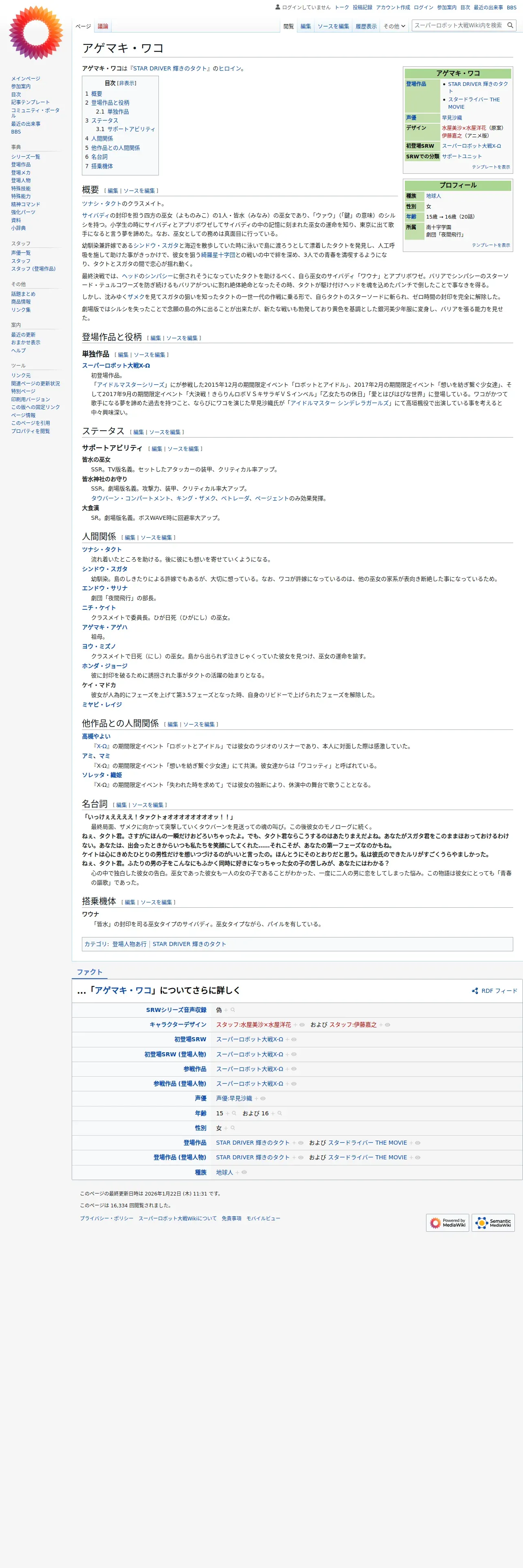Viewport: 523px width, 1568px height.
Task: Open the 履歴表示 tab
Action: 366,26
